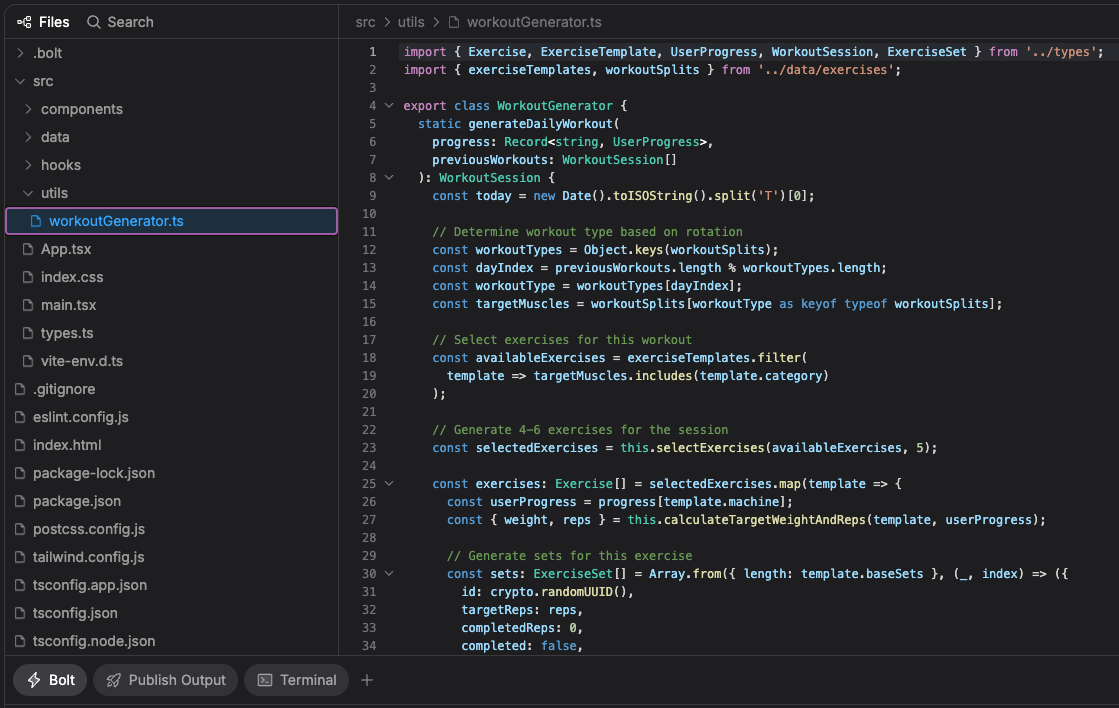Click the plus icon to add a new tab

click(367, 680)
